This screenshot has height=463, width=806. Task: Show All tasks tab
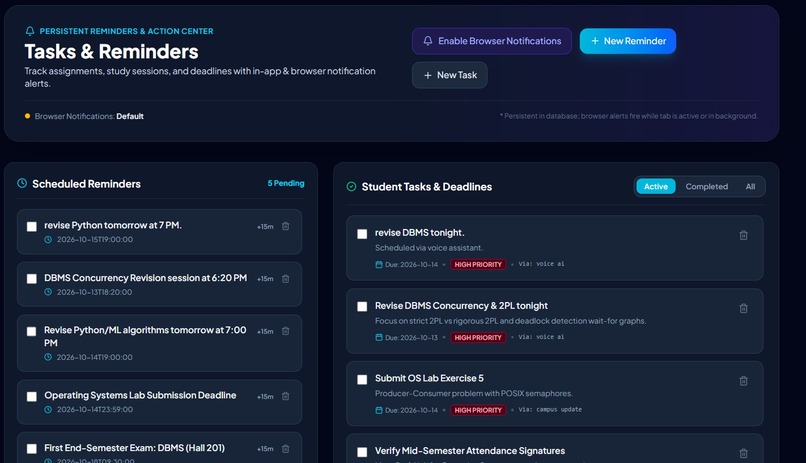click(x=750, y=187)
